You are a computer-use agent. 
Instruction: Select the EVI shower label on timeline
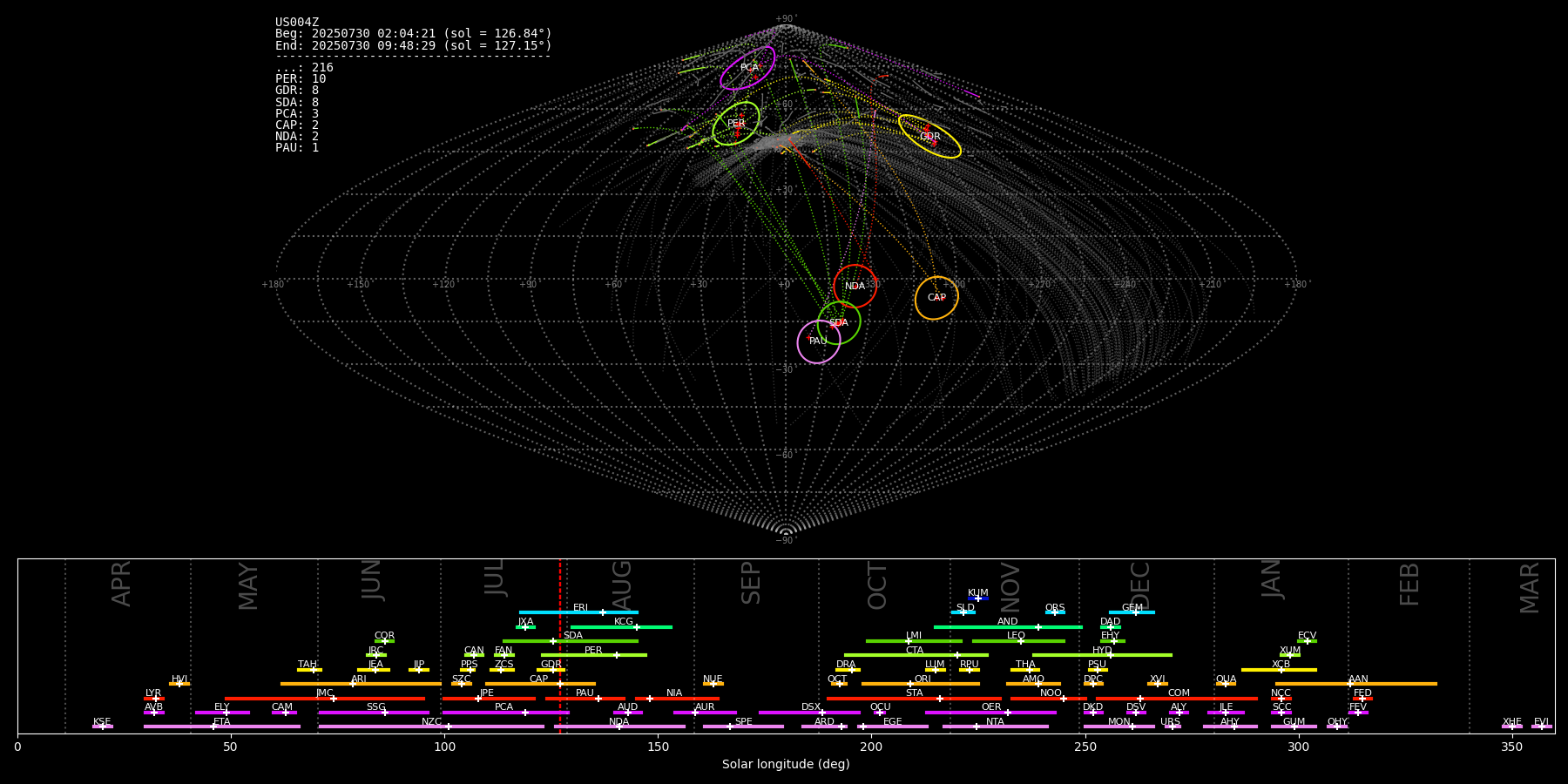(x=1541, y=722)
